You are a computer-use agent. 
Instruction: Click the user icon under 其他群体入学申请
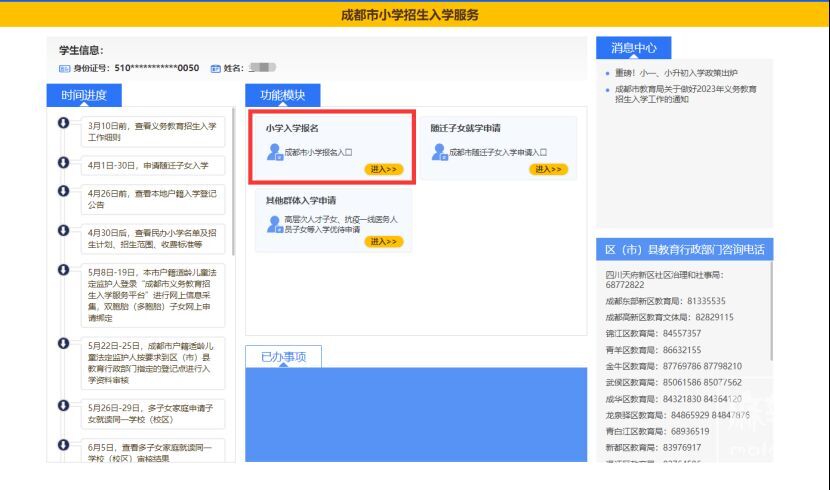pos(274,224)
